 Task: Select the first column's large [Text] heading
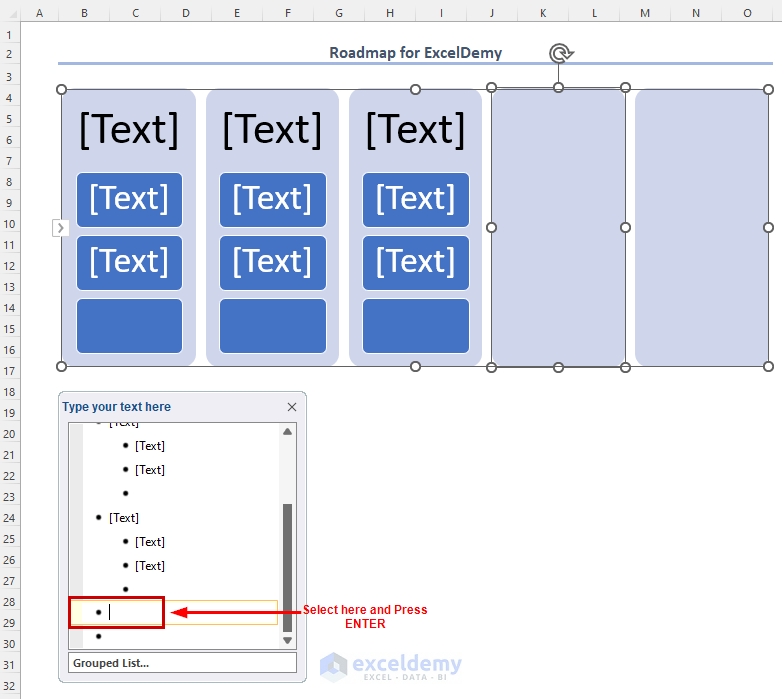129,130
